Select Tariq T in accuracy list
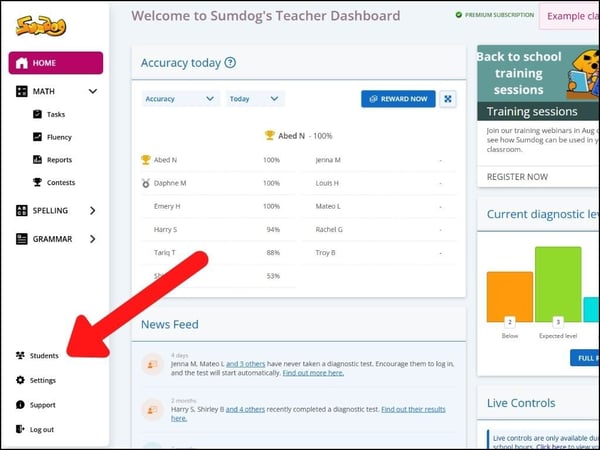 click(165, 253)
